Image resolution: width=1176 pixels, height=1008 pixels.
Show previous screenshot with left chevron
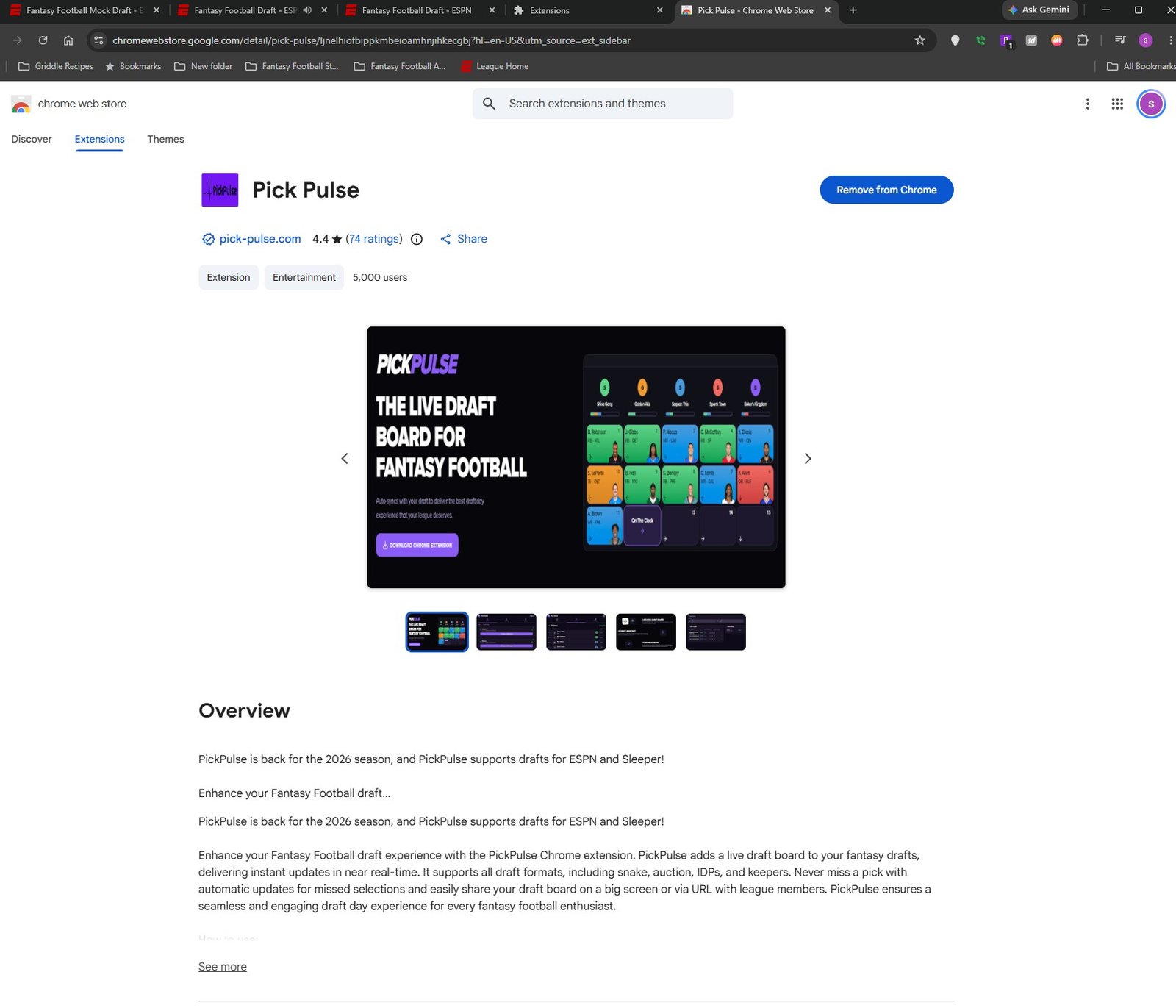coord(345,458)
